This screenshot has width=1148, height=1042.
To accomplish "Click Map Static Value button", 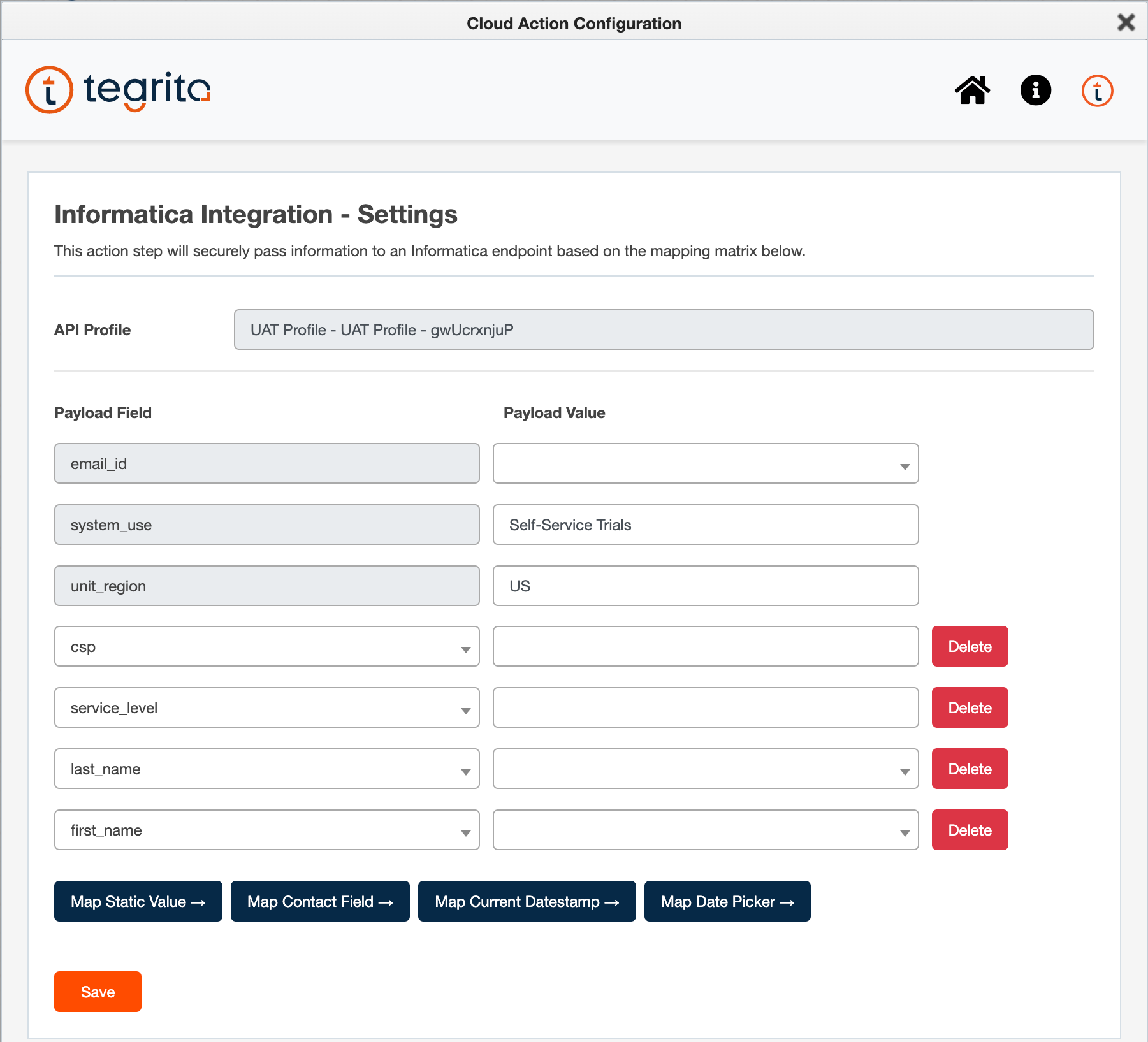I will point(138,901).
